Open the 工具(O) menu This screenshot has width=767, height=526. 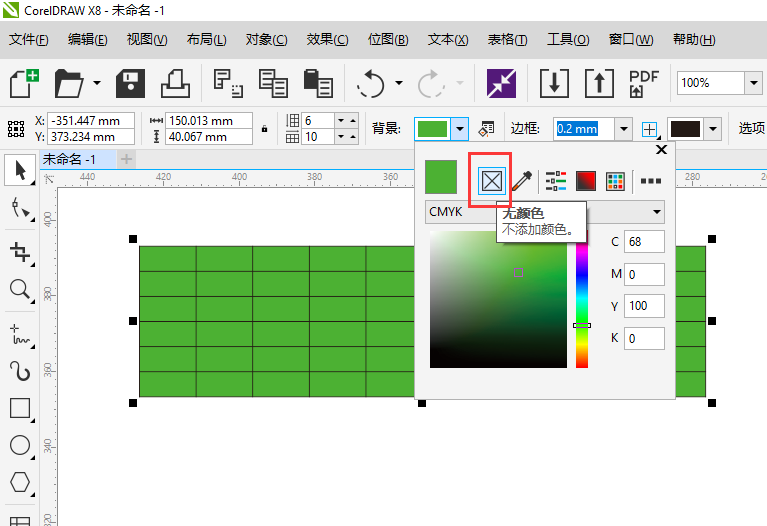(568, 39)
